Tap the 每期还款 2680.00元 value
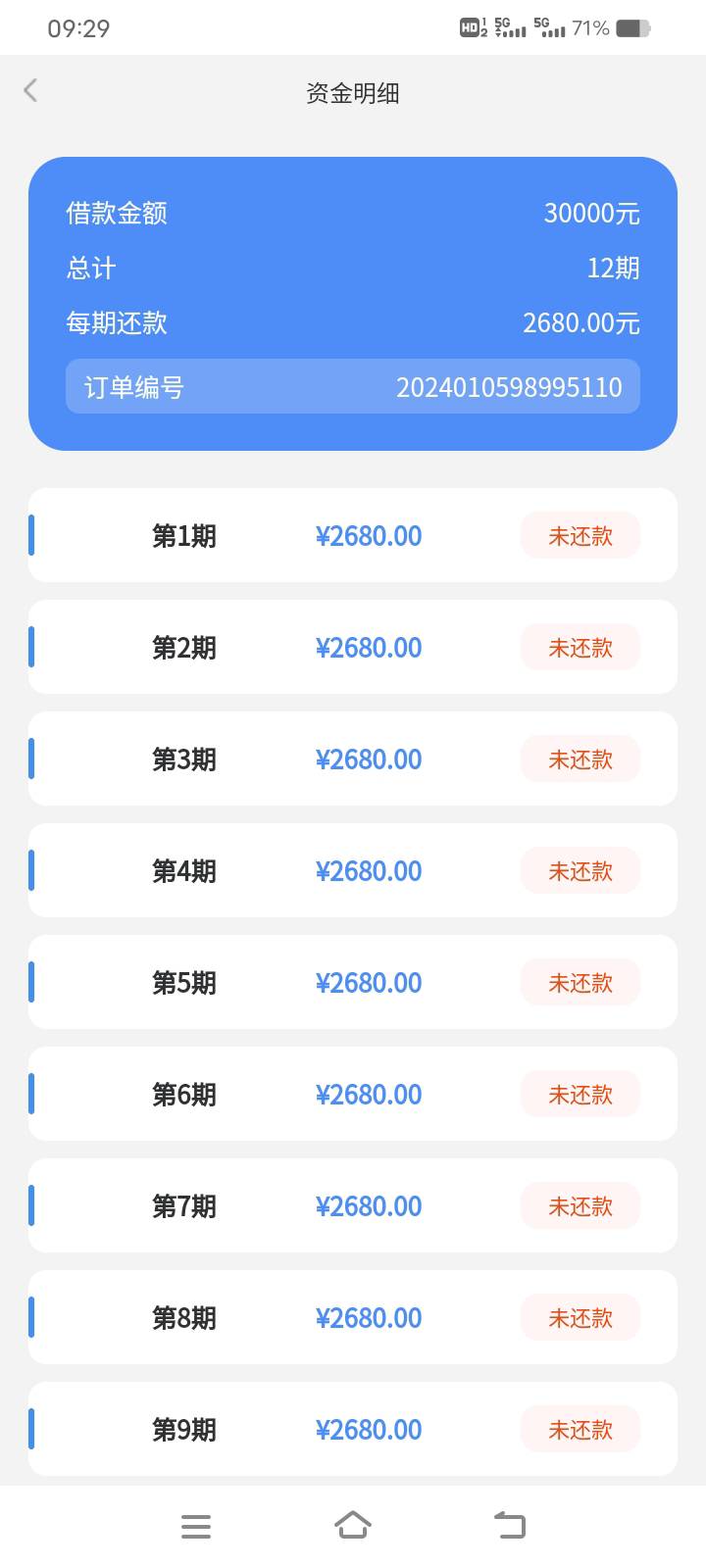This screenshot has height=1568, width=706. click(x=580, y=322)
